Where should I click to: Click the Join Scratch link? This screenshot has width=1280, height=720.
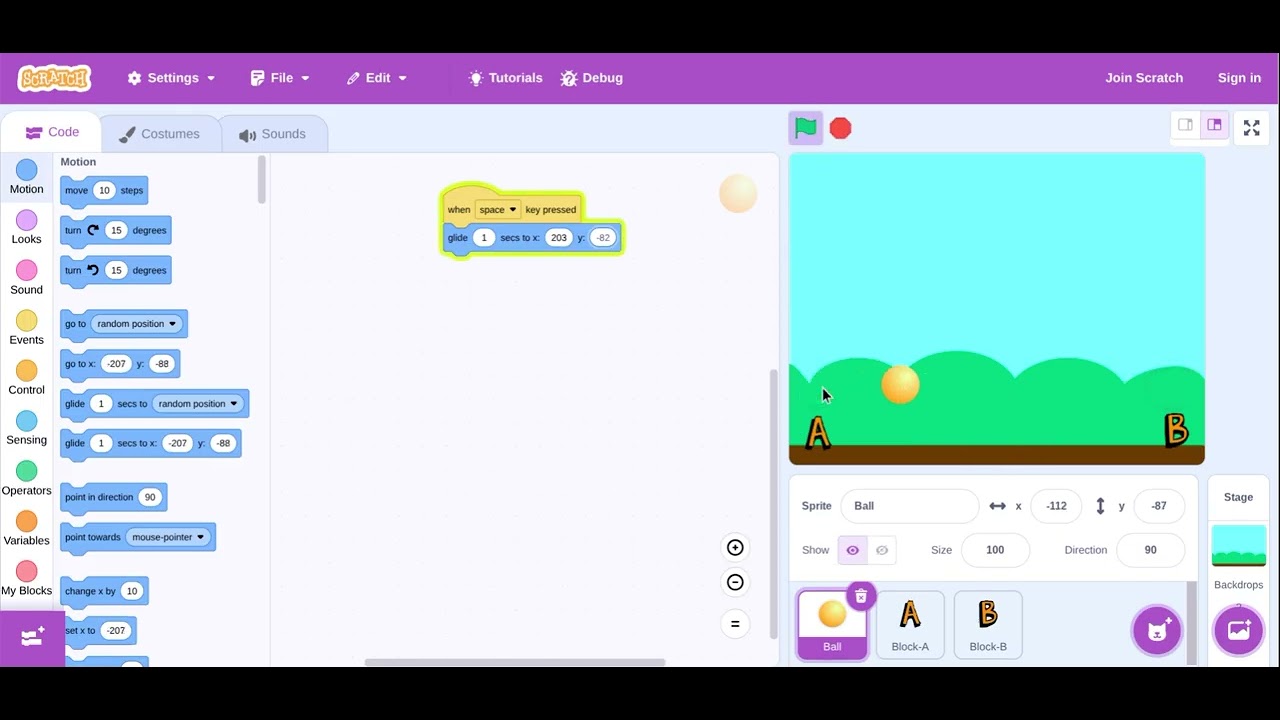1144,78
